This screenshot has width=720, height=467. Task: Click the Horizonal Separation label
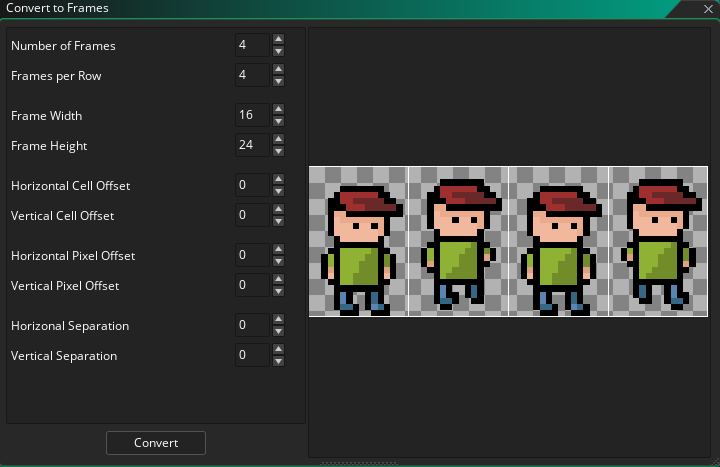pos(70,326)
